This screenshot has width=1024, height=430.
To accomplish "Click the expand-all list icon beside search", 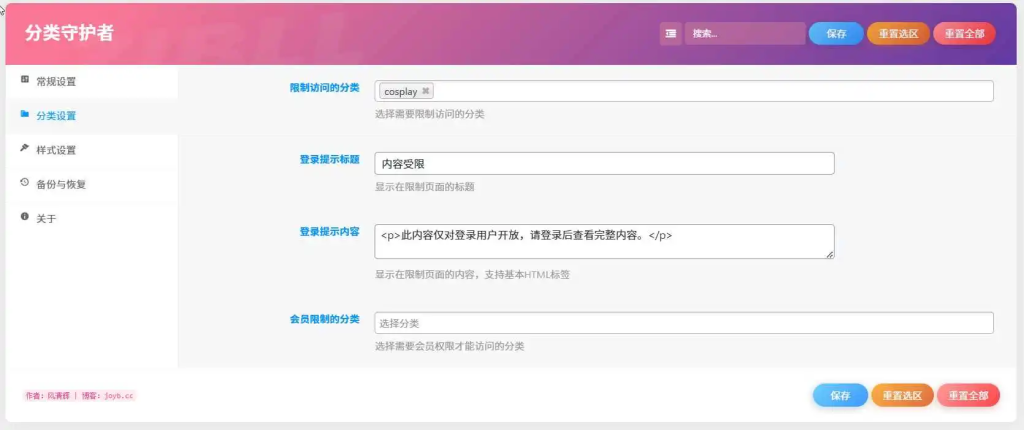I will (670, 34).
